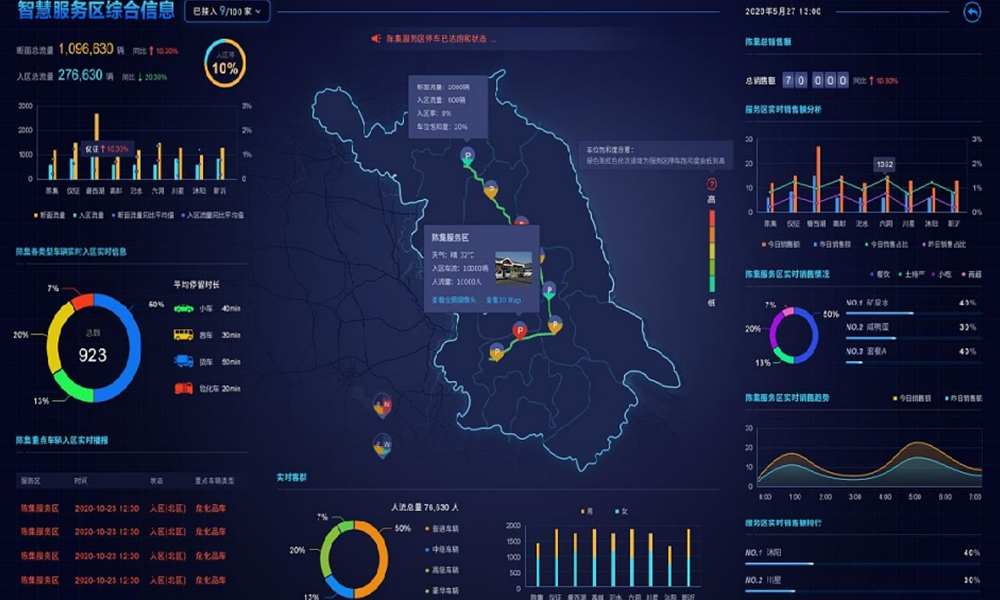This screenshot has width=1000, height=600.
Task: Open the 已接入 9/100 家 dropdown
Action: click(227, 11)
